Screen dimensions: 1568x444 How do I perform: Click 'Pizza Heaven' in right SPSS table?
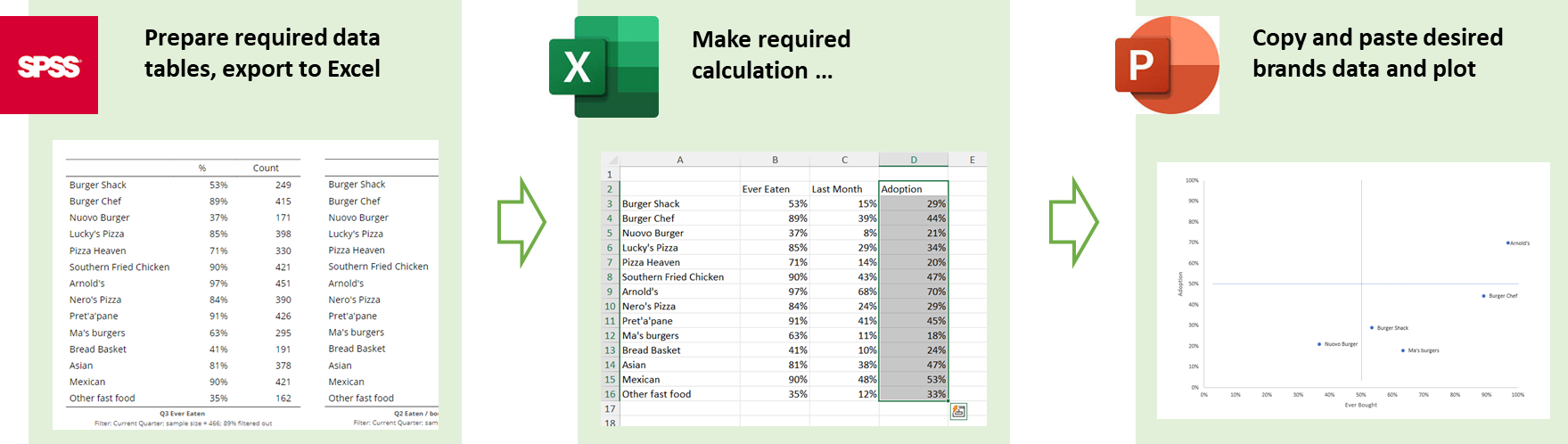click(x=357, y=251)
